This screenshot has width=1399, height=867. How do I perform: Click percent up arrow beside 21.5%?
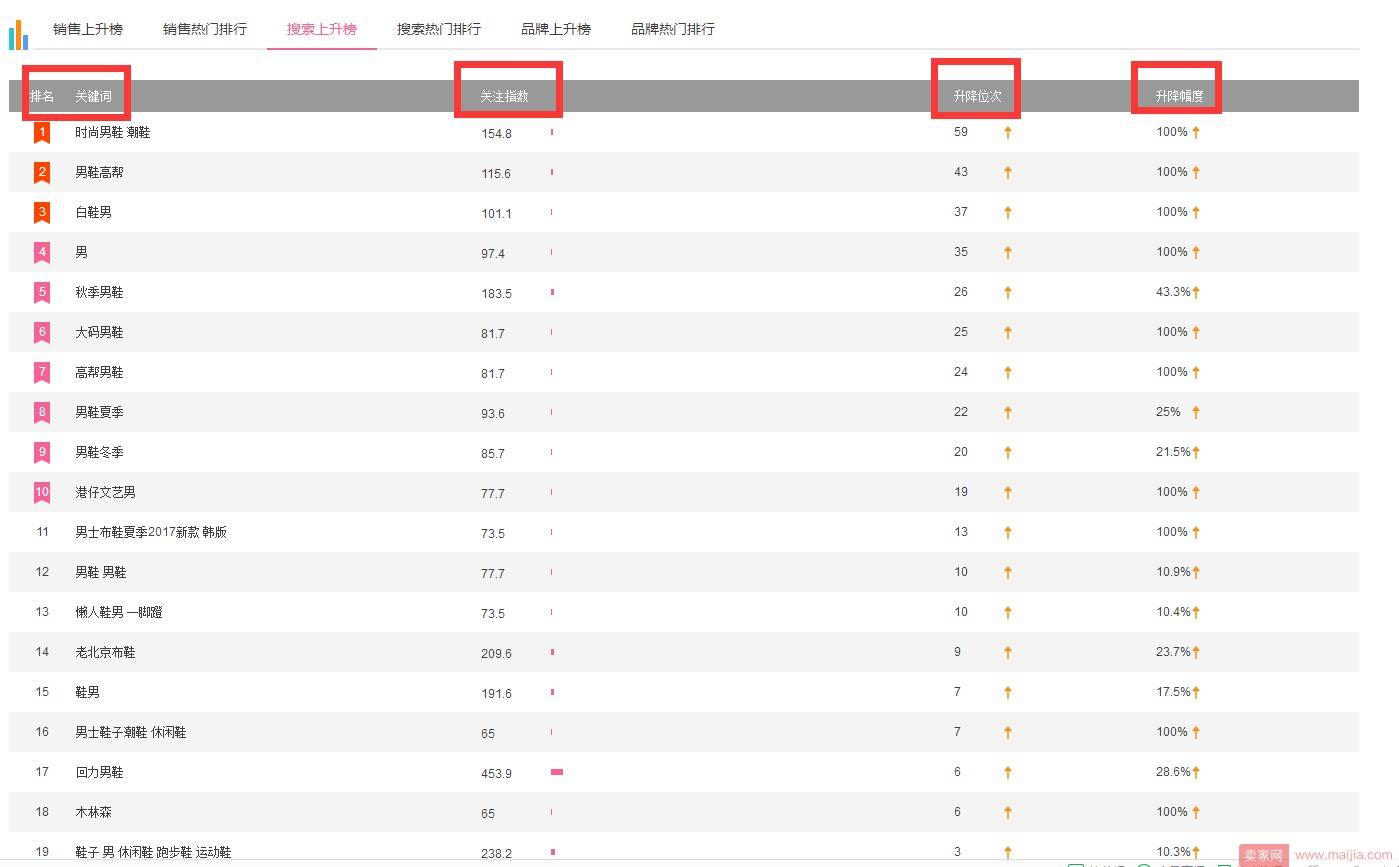point(1196,452)
